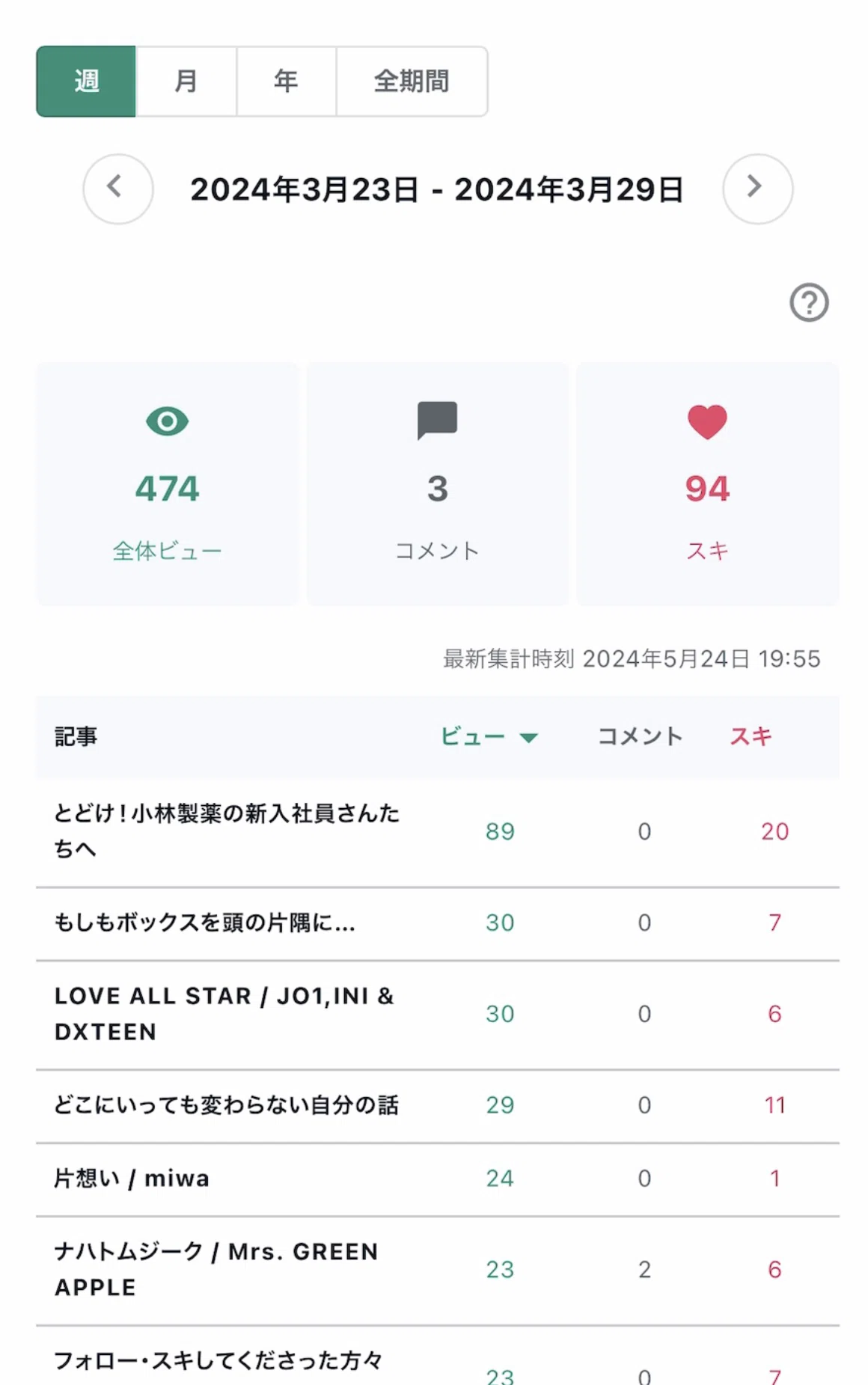Viewport: 868px width, 1385px height.
Task: Open article とどけ！小林製薬の新入社員さんたちへ
Action: (x=227, y=831)
